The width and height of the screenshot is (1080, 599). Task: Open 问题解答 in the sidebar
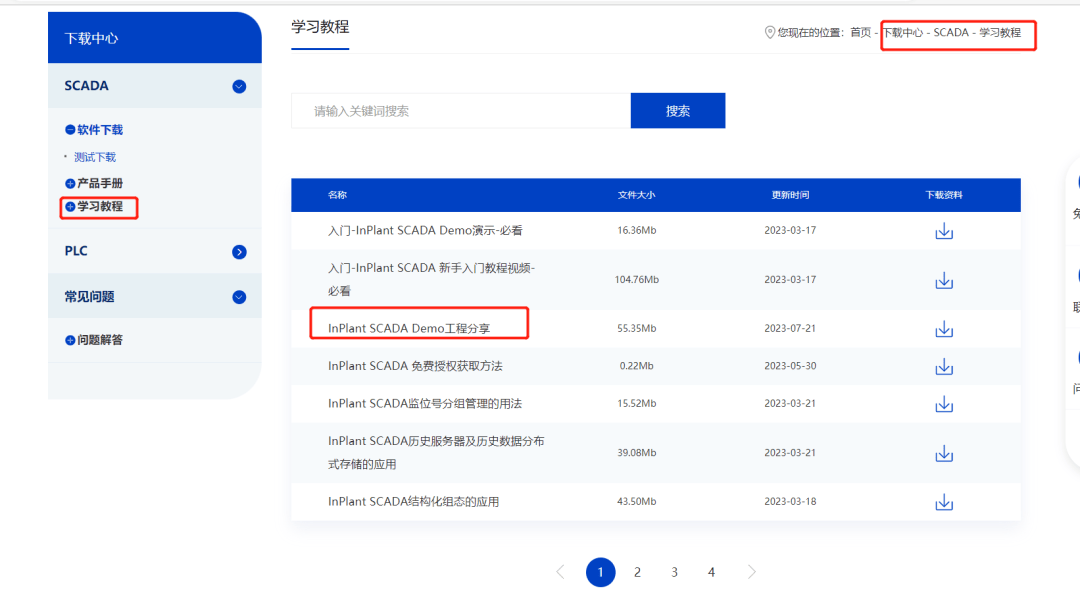100,340
